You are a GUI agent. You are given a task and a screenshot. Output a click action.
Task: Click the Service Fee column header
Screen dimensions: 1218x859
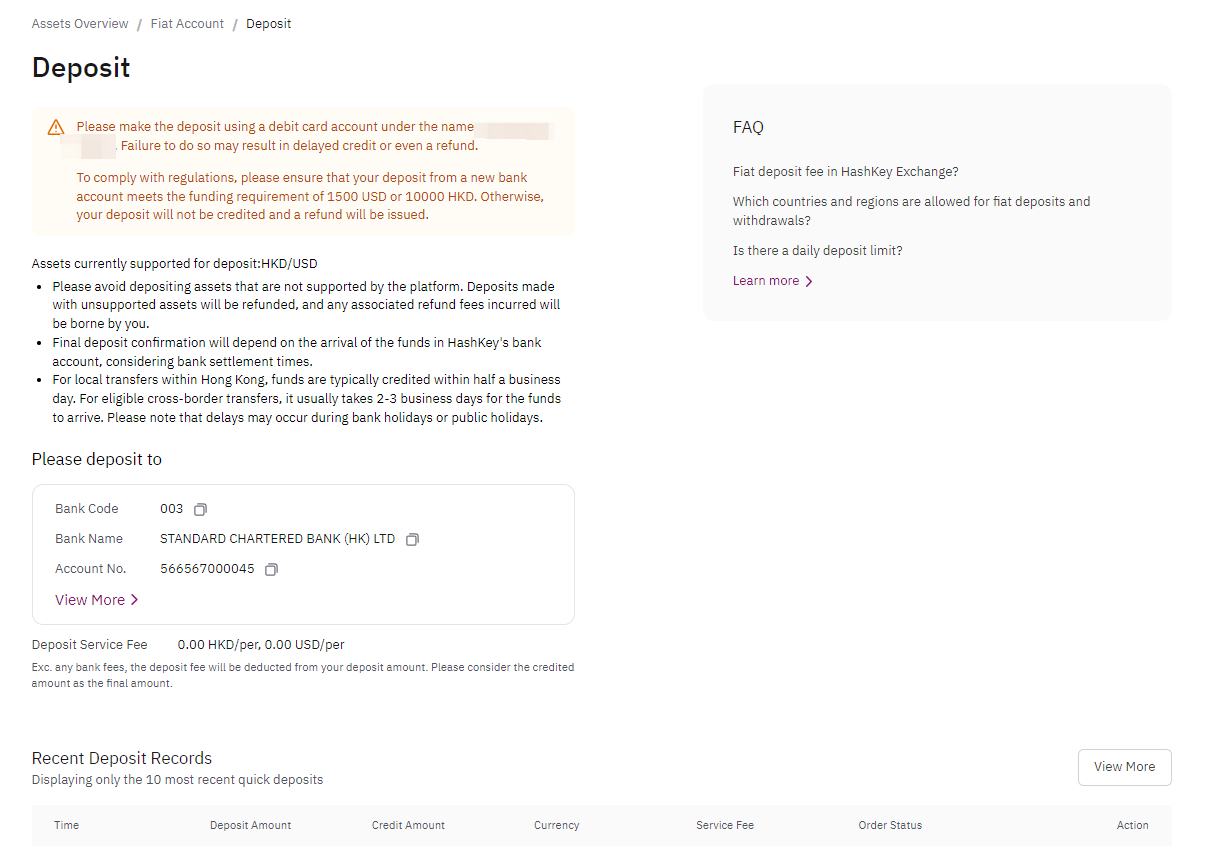tap(725, 826)
